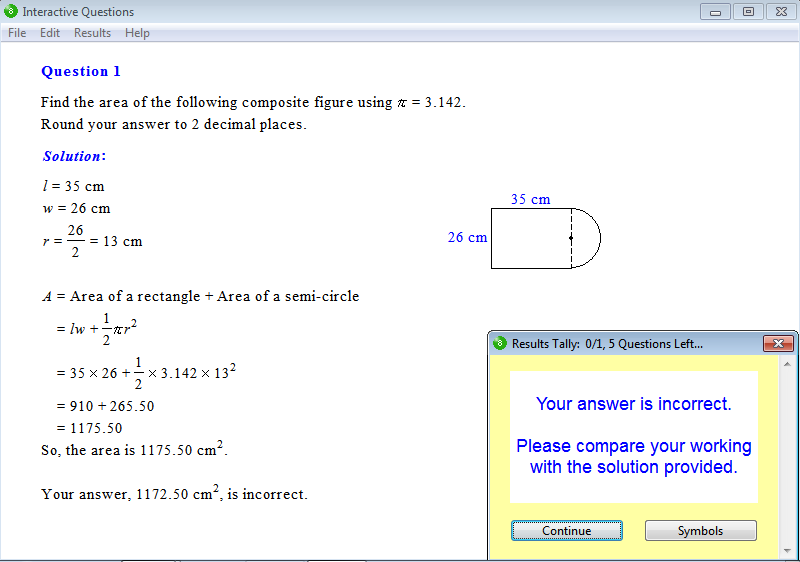Click the Results Tally scroll-down arrow
The height and width of the screenshot is (562, 800).
pyautogui.click(x=787, y=551)
